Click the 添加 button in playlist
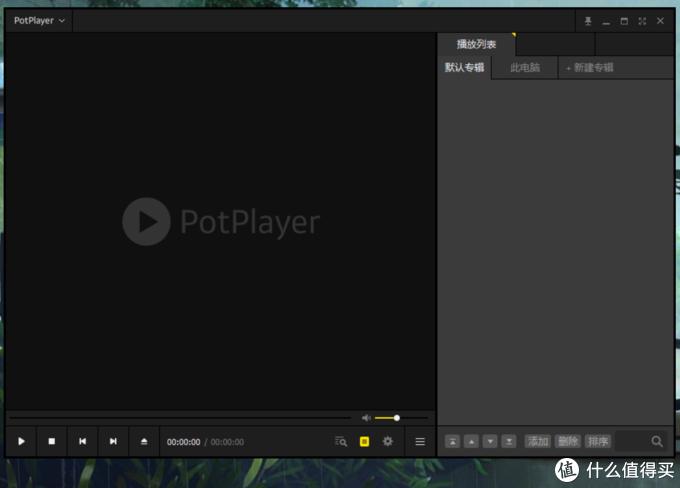The width and height of the screenshot is (680, 488). pos(538,441)
